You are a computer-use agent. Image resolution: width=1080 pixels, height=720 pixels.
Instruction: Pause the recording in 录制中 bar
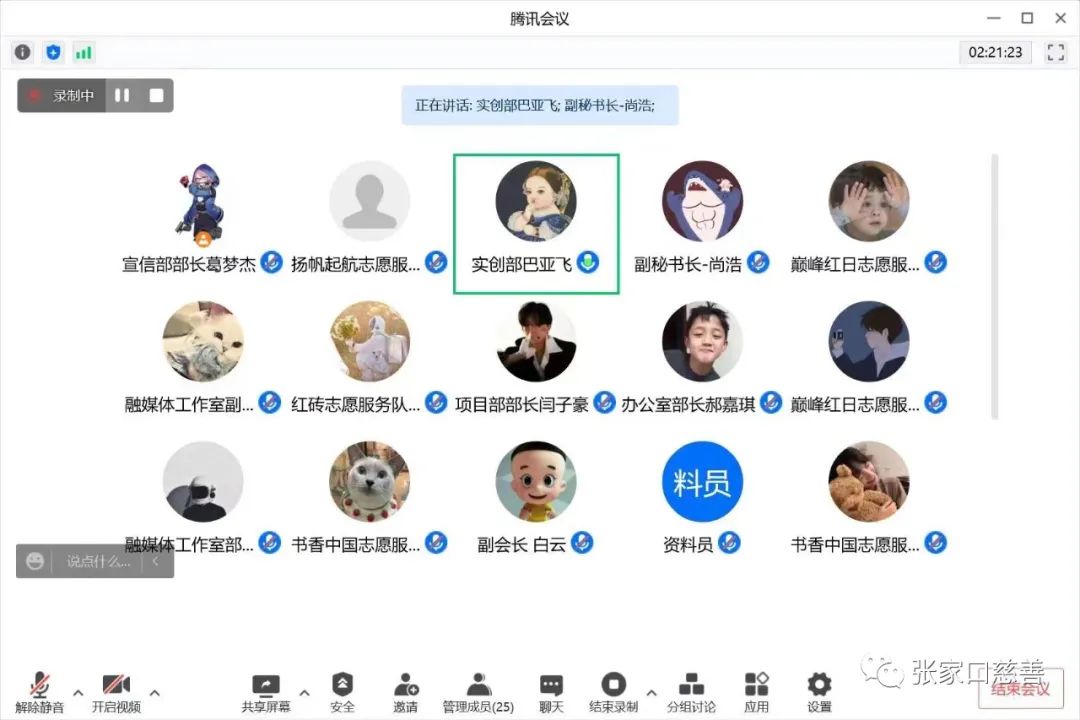tap(122, 95)
